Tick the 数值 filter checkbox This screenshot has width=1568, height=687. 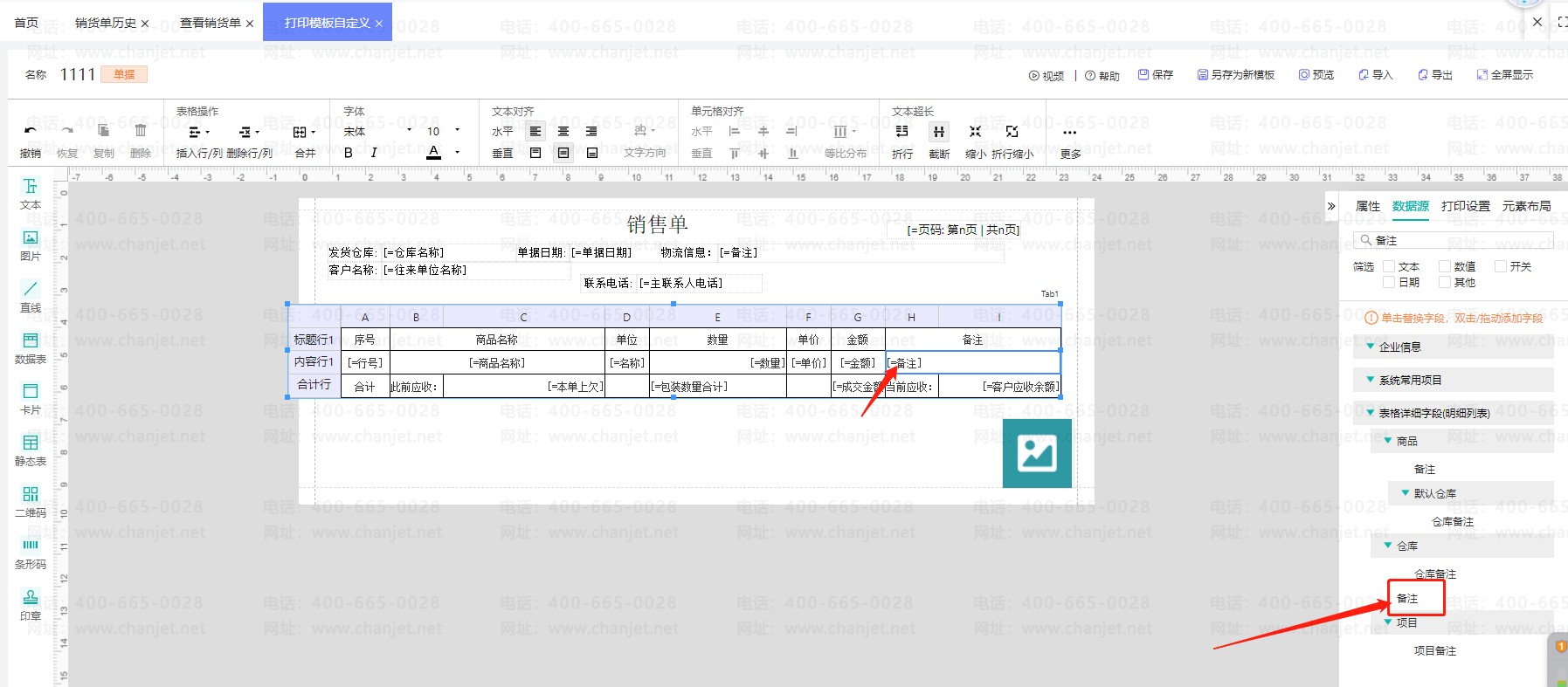coord(1445,266)
